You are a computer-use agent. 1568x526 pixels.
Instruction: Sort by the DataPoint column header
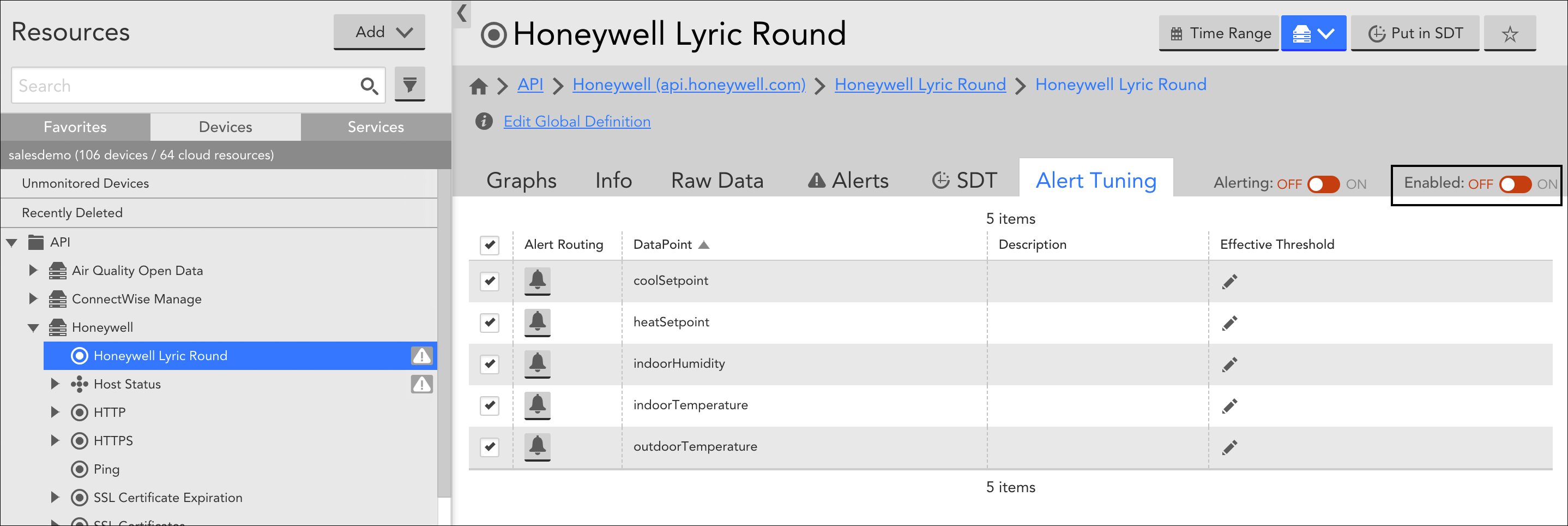tap(671, 245)
